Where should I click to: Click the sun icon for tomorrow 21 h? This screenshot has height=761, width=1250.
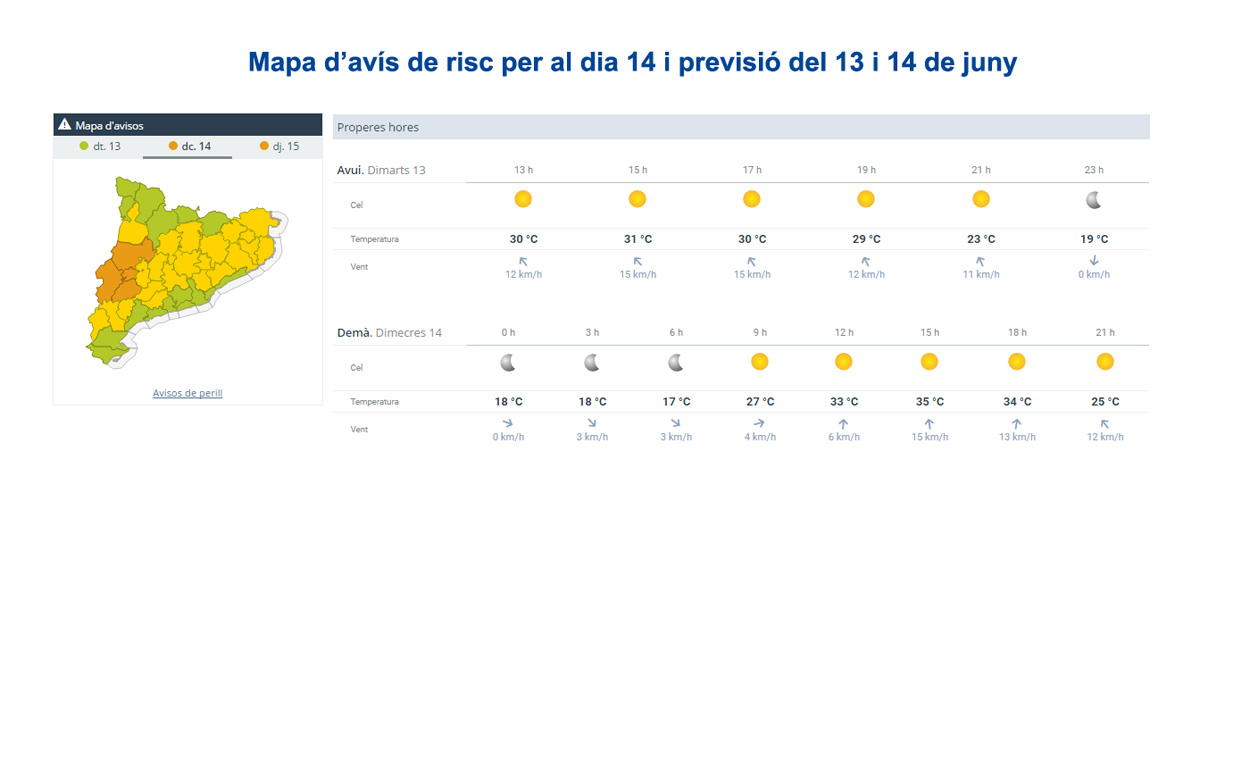[x=1105, y=361]
